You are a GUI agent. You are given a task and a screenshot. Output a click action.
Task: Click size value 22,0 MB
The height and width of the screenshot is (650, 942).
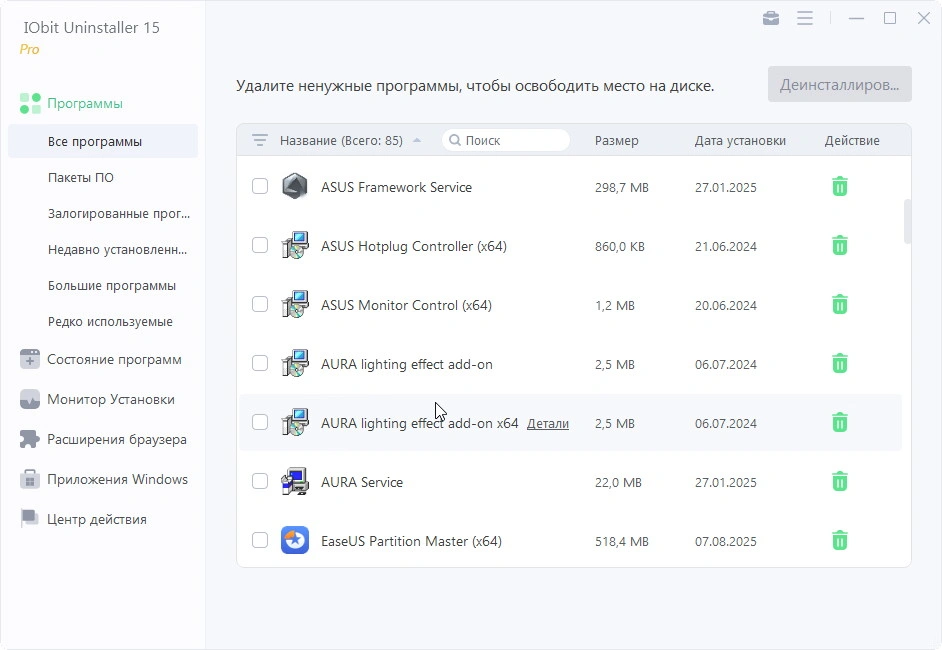(618, 482)
